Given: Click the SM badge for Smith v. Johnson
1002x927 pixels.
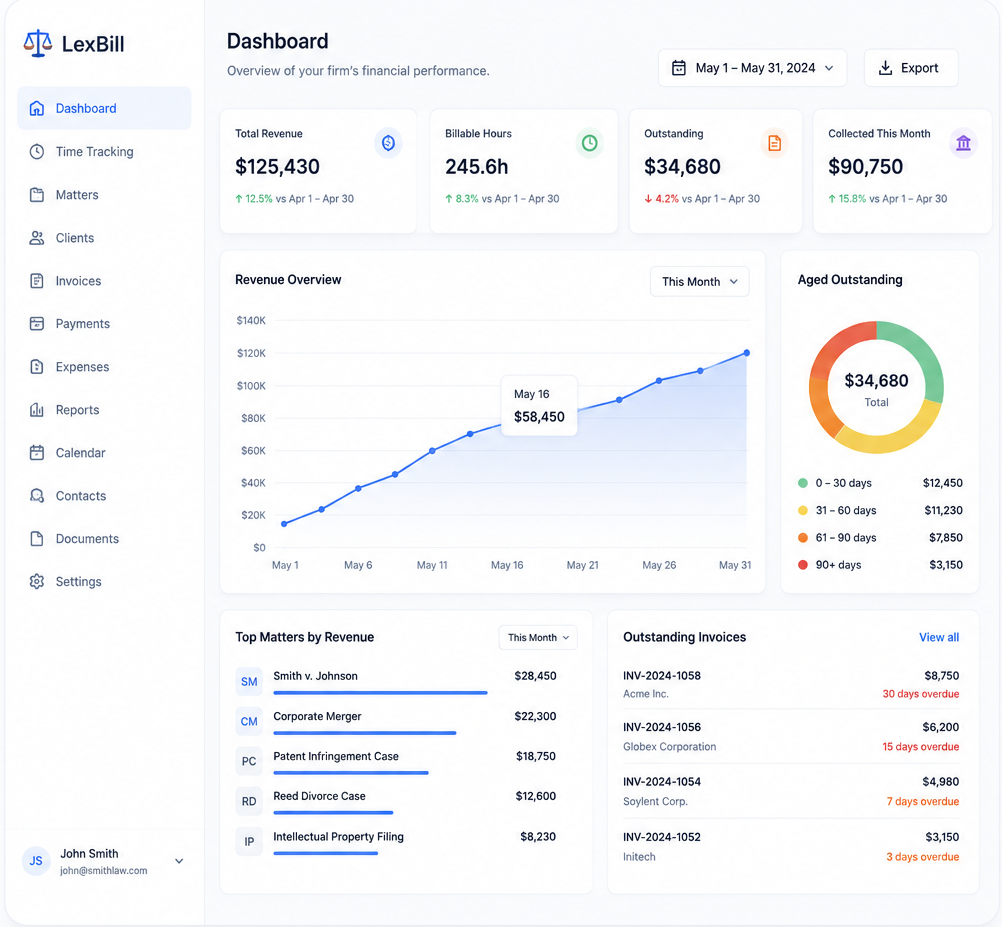Looking at the screenshot, I should click(249, 681).
